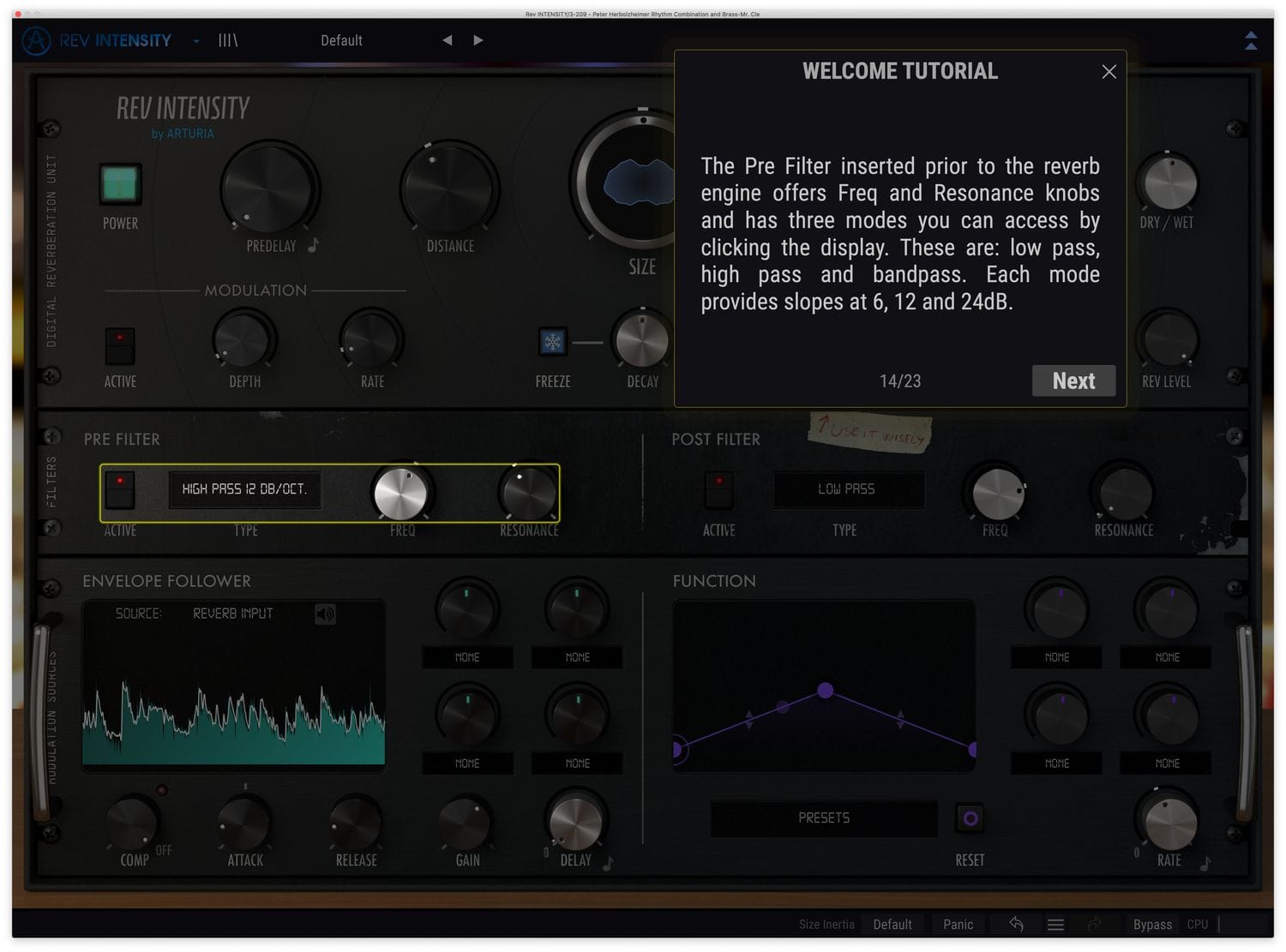Close the Welcome Tutorial dialog
Screen dimensions: 1286x952
click(1109, 72)
